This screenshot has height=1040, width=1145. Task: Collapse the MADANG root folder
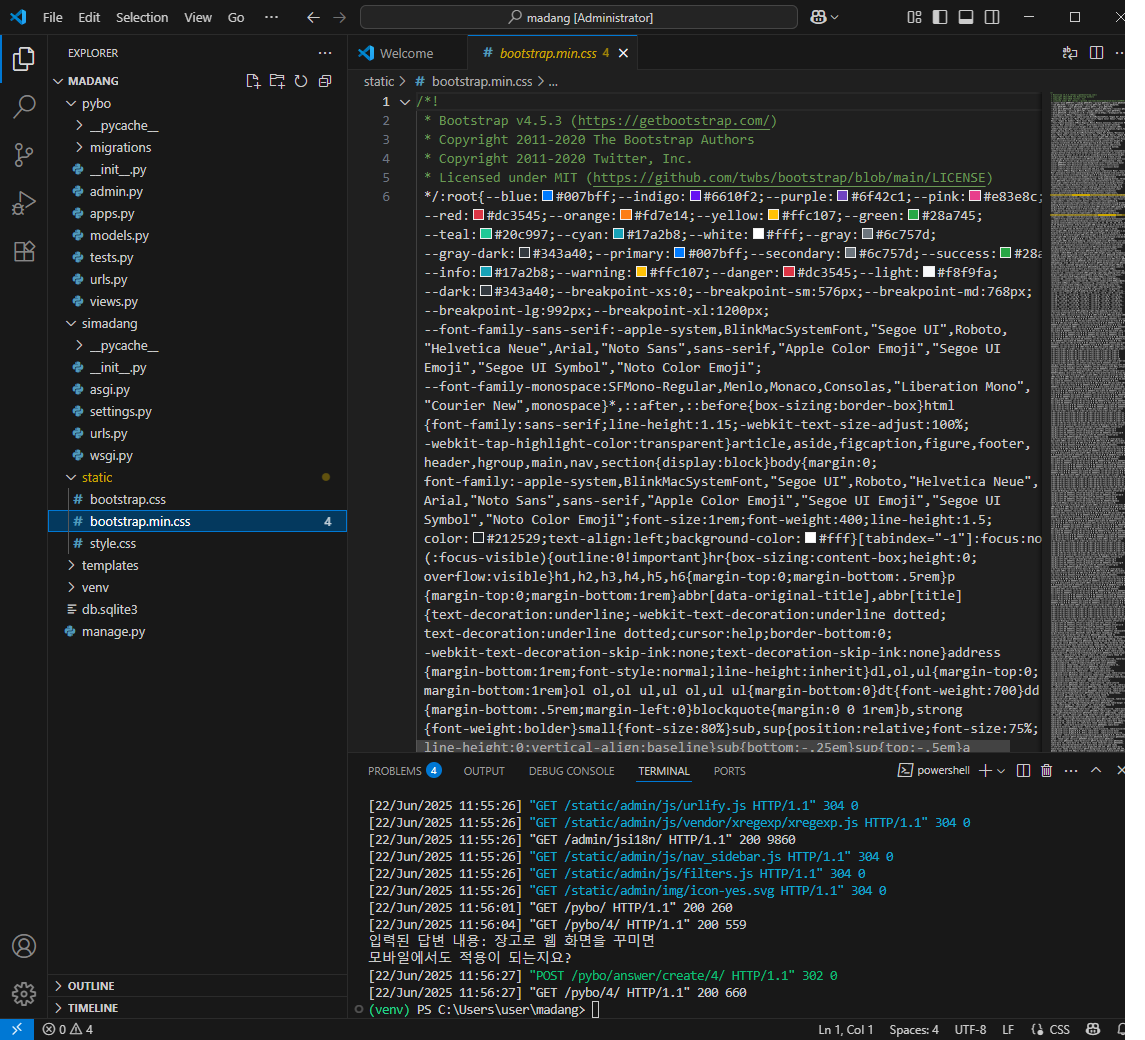click(x=58, y=81)
